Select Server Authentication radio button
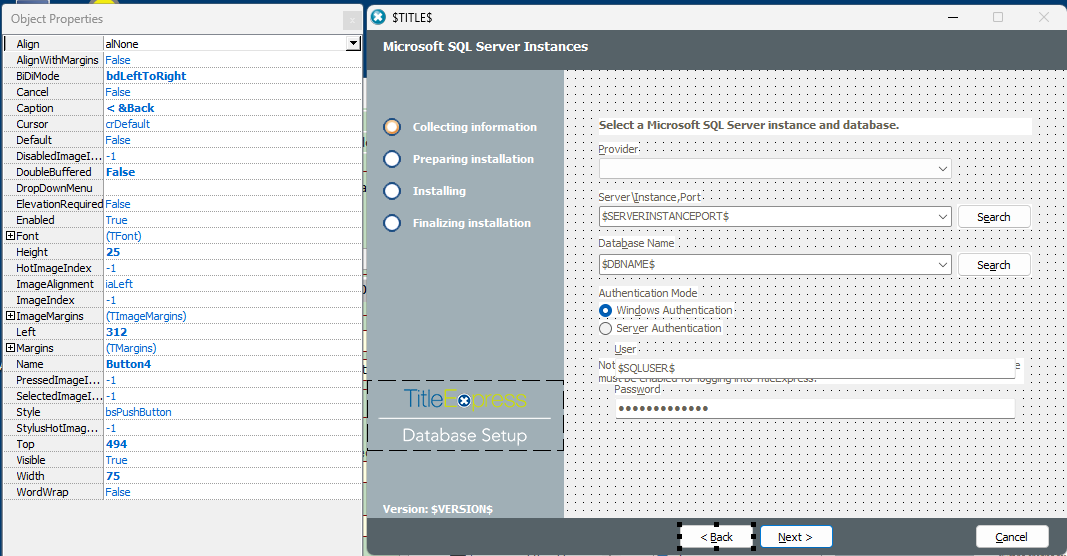This screenshot has width=1067, height=556. (x=605, y=329)
